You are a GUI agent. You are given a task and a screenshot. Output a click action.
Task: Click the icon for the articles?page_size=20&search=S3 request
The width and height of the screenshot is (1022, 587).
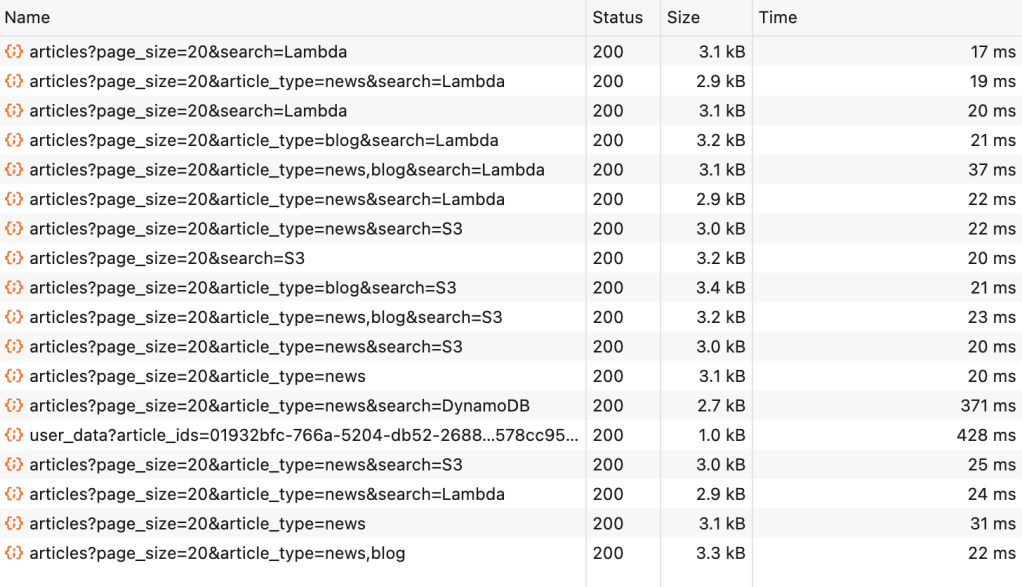click(14, 258)
